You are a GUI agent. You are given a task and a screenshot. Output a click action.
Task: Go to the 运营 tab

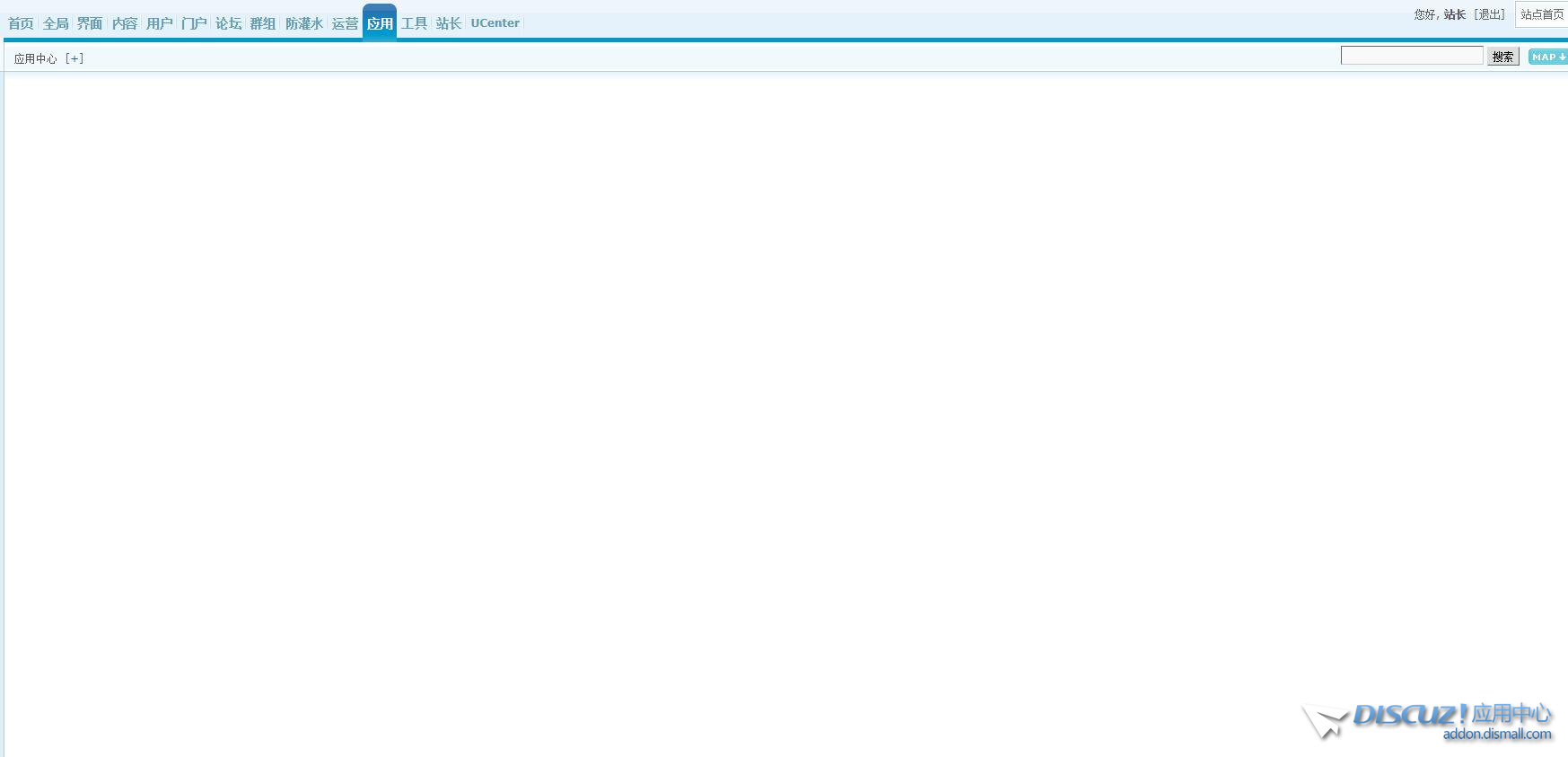(x=345, y=23)
